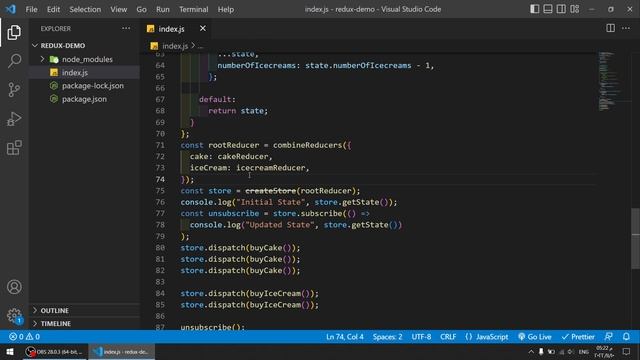
Task: Click the microphone icon in system tray
Action: [x=541, y=351]
